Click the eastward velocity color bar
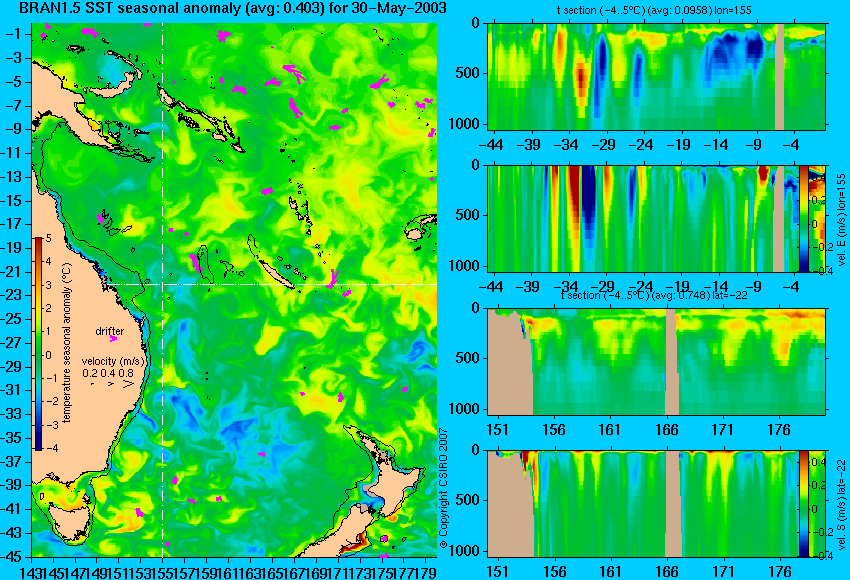The width and height of the screenshot is (850, 580). click(803, 218)
